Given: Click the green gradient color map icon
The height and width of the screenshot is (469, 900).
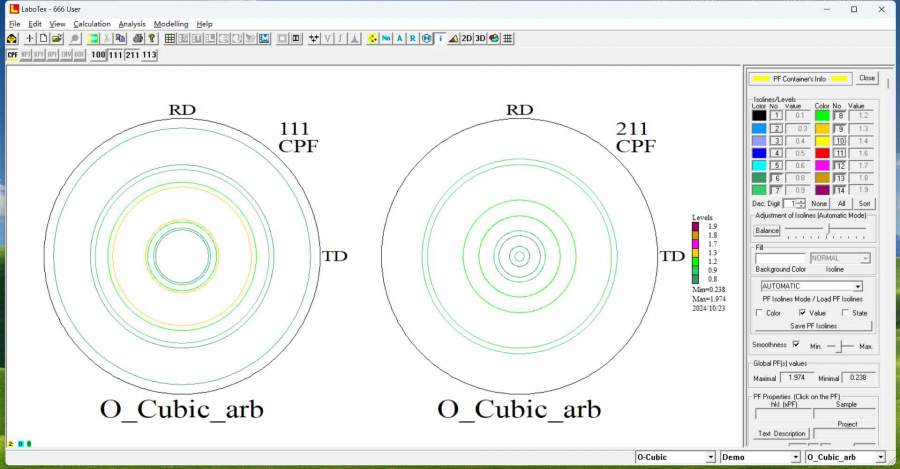Looking at the screenshot, I should tap(93, 38).
